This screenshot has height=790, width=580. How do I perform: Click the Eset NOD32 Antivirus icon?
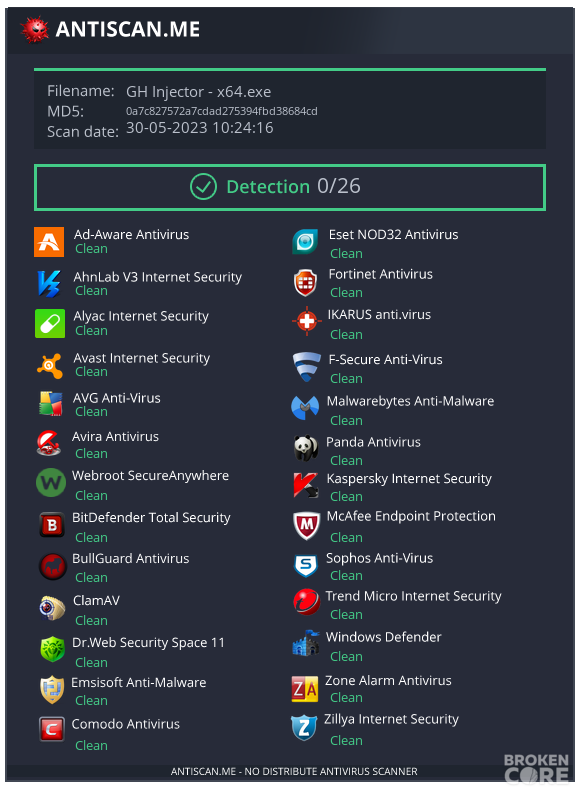(305, 242)
